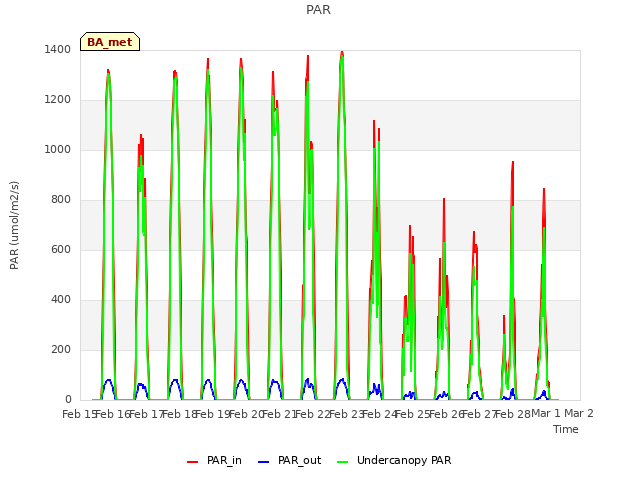Click the Feb 28 x-axis tick label
This screenshot has height=480, width=640.
pyautogui.click(x=512, y=414)
